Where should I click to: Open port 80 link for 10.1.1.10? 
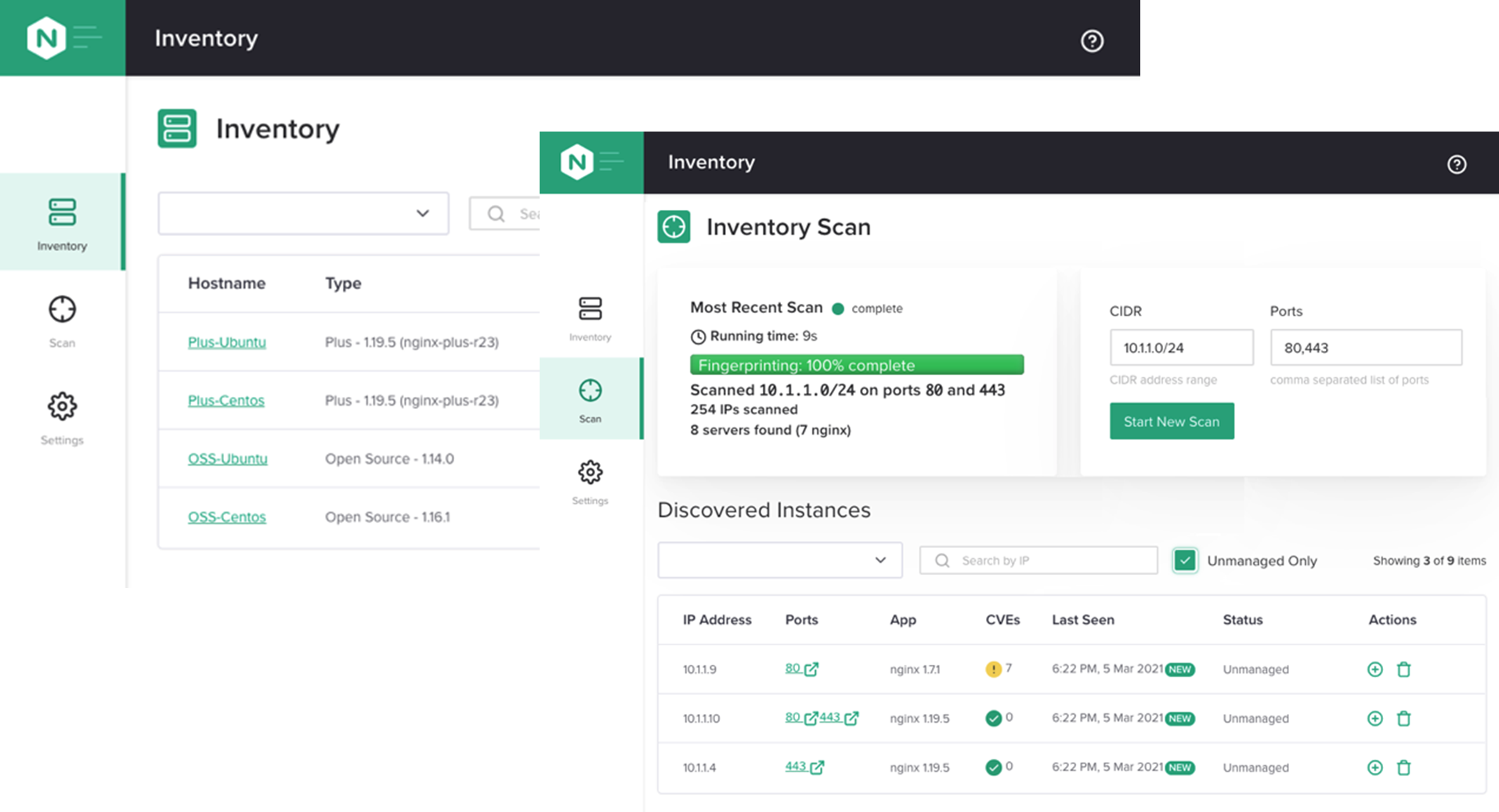[801, 717]
